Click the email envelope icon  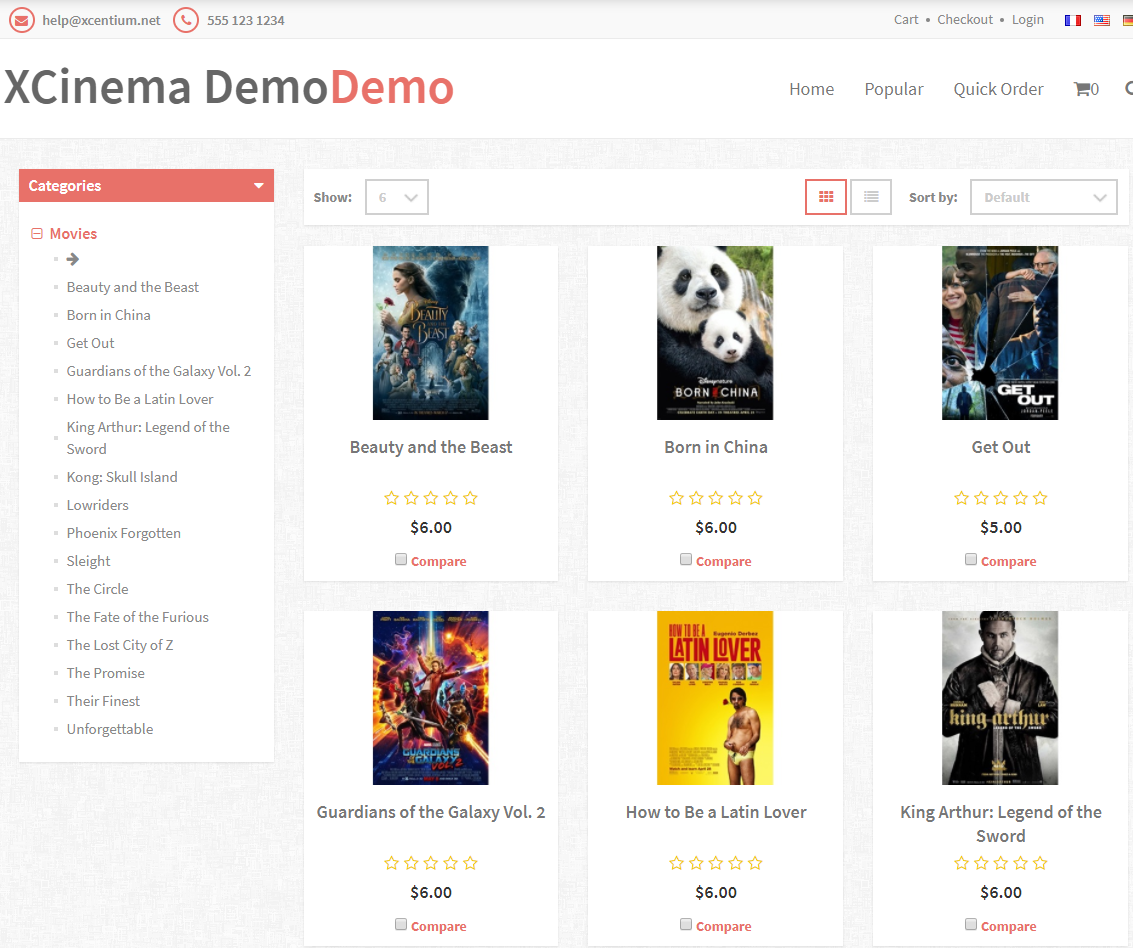22,20
